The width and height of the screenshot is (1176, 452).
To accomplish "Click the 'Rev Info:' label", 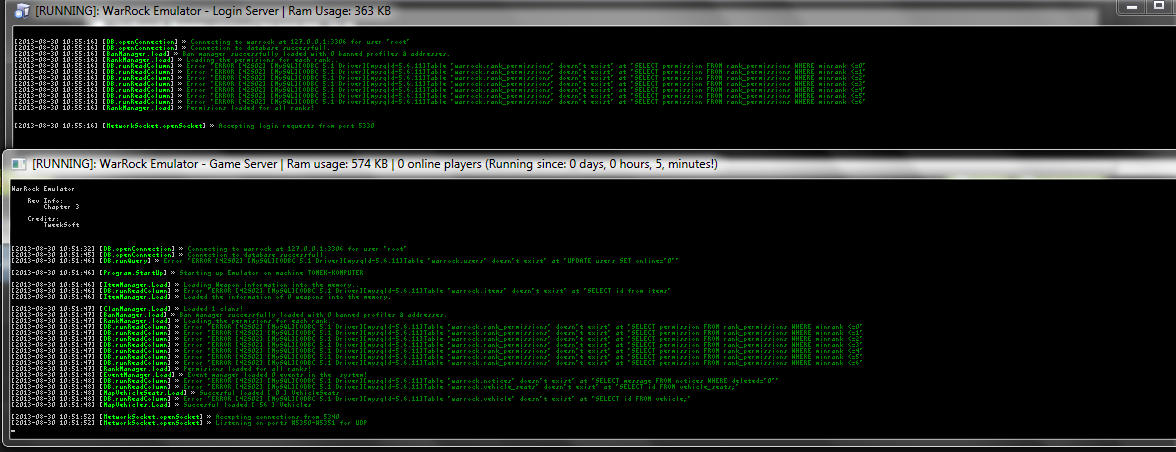I will 44,201.
